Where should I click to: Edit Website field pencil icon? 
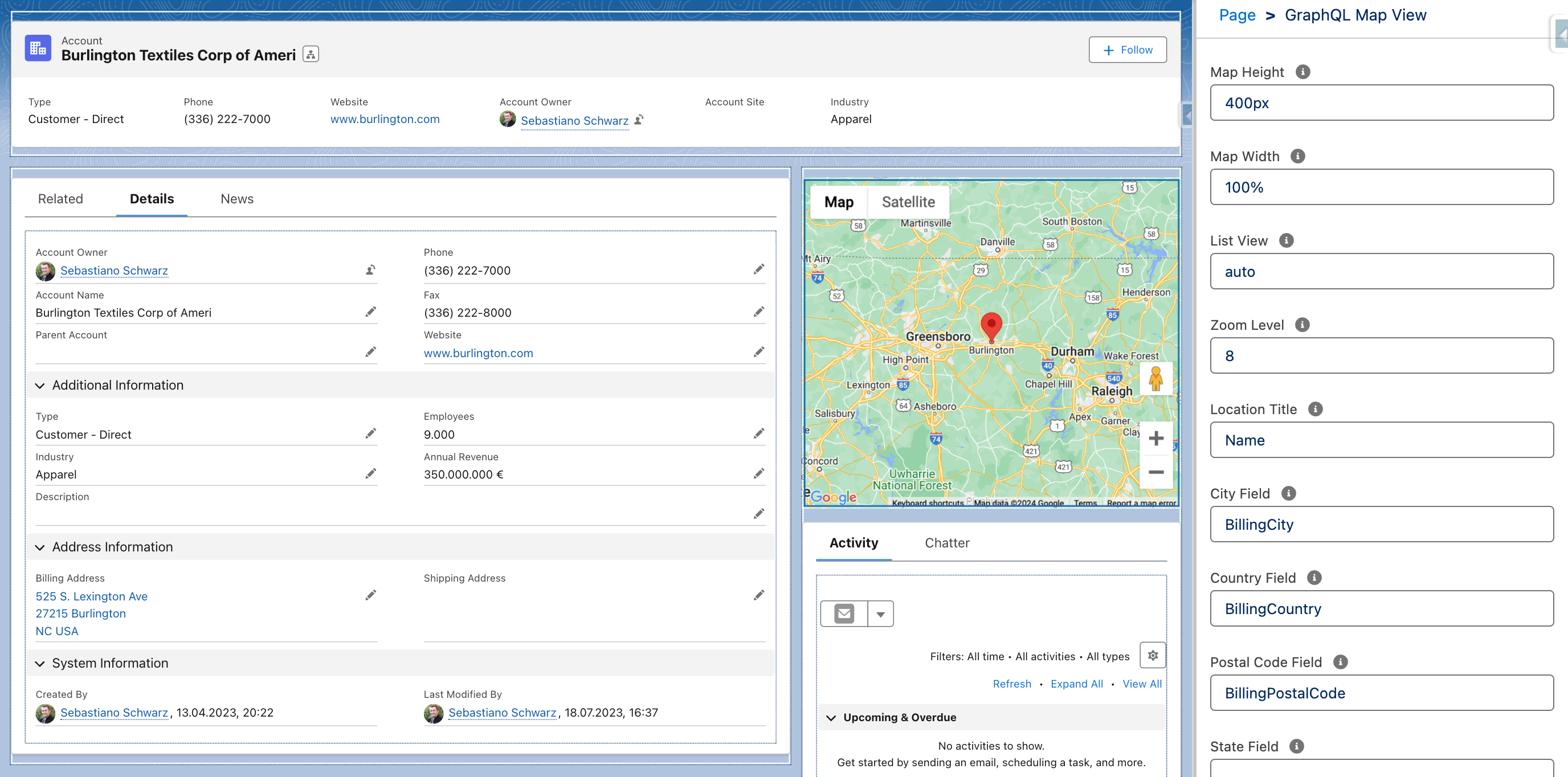pos(758,351)
